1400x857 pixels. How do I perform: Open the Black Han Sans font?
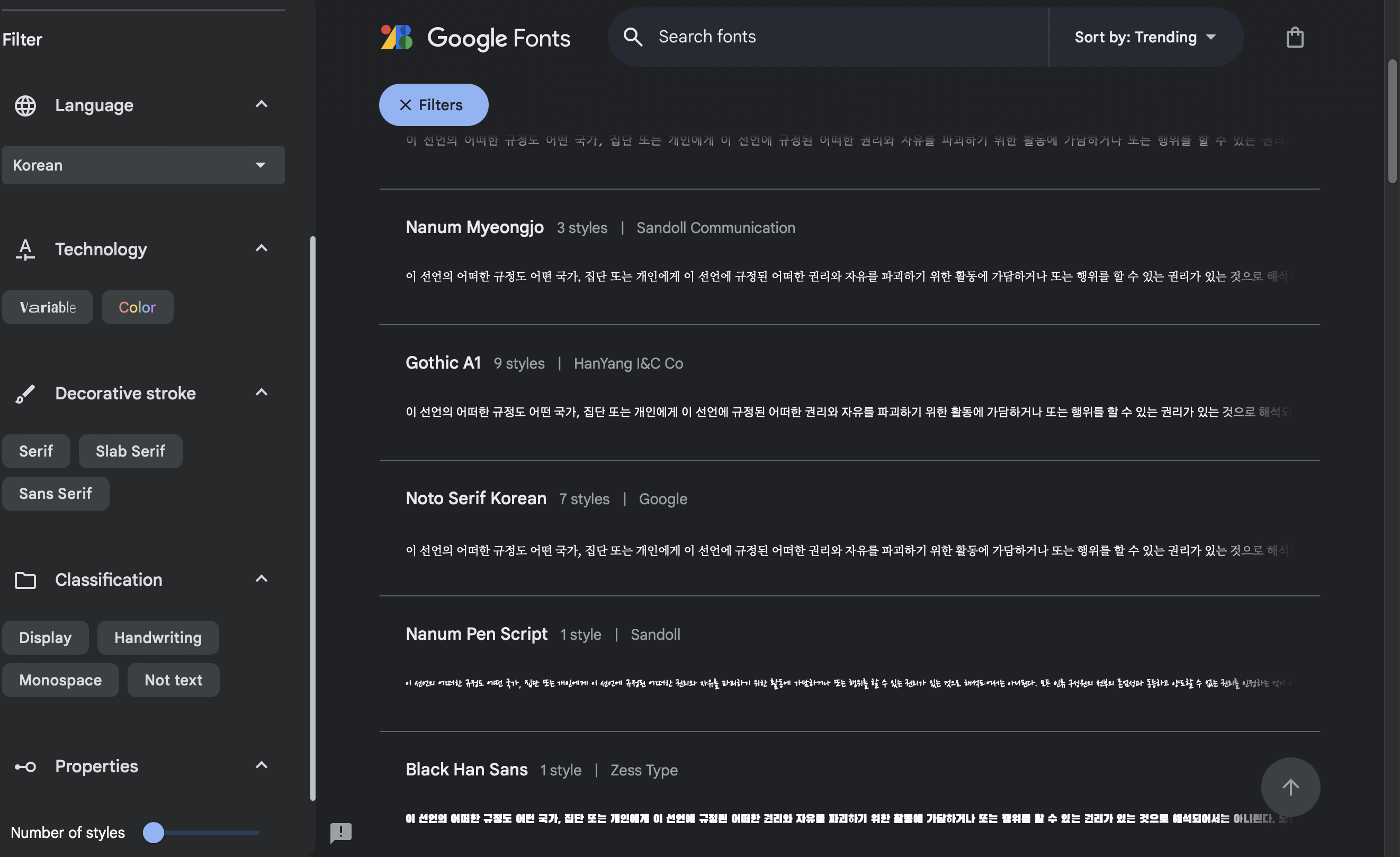[x=466, y=770]
